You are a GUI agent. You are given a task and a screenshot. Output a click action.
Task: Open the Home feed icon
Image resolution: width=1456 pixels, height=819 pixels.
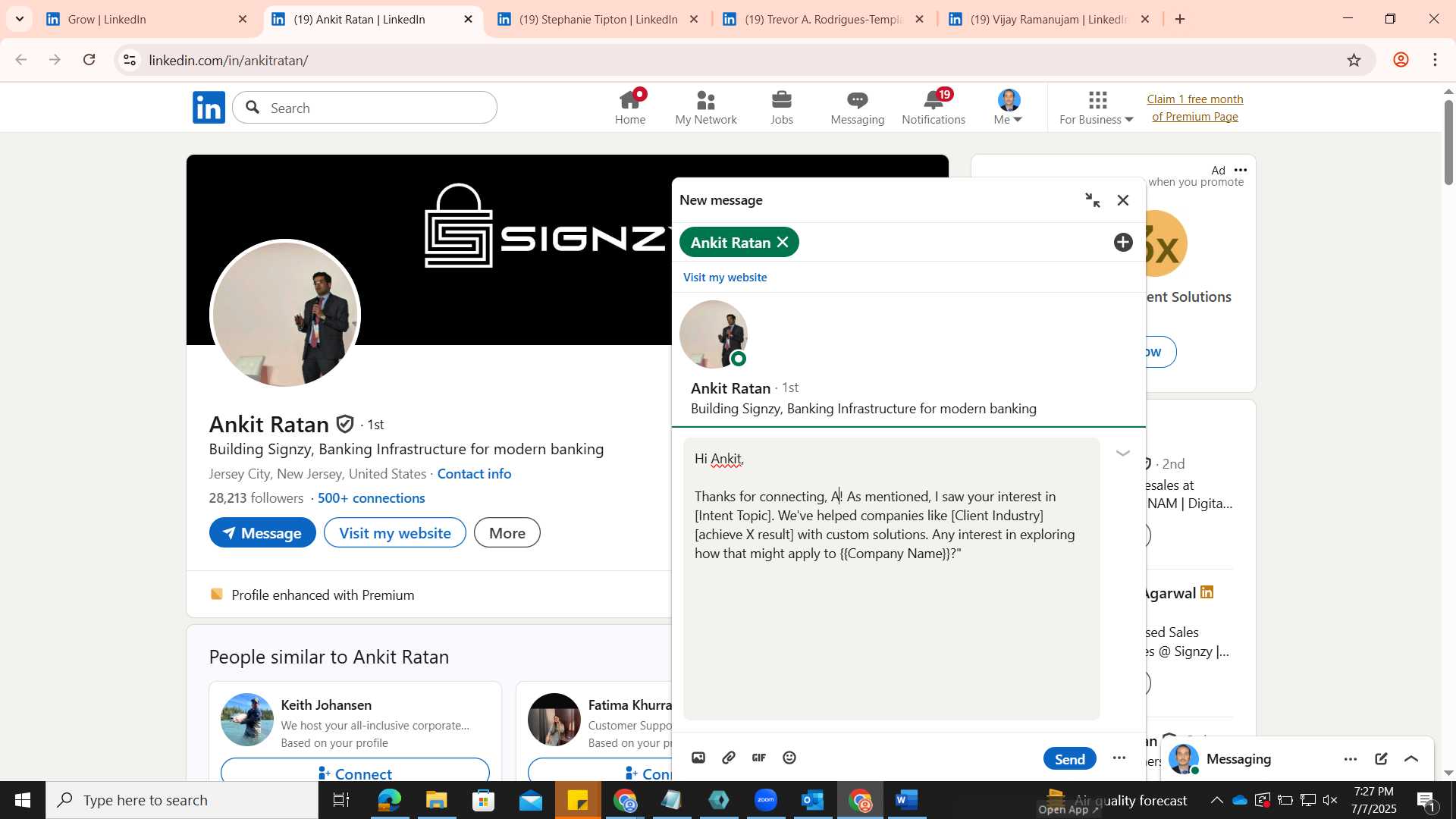click(630, 108)
